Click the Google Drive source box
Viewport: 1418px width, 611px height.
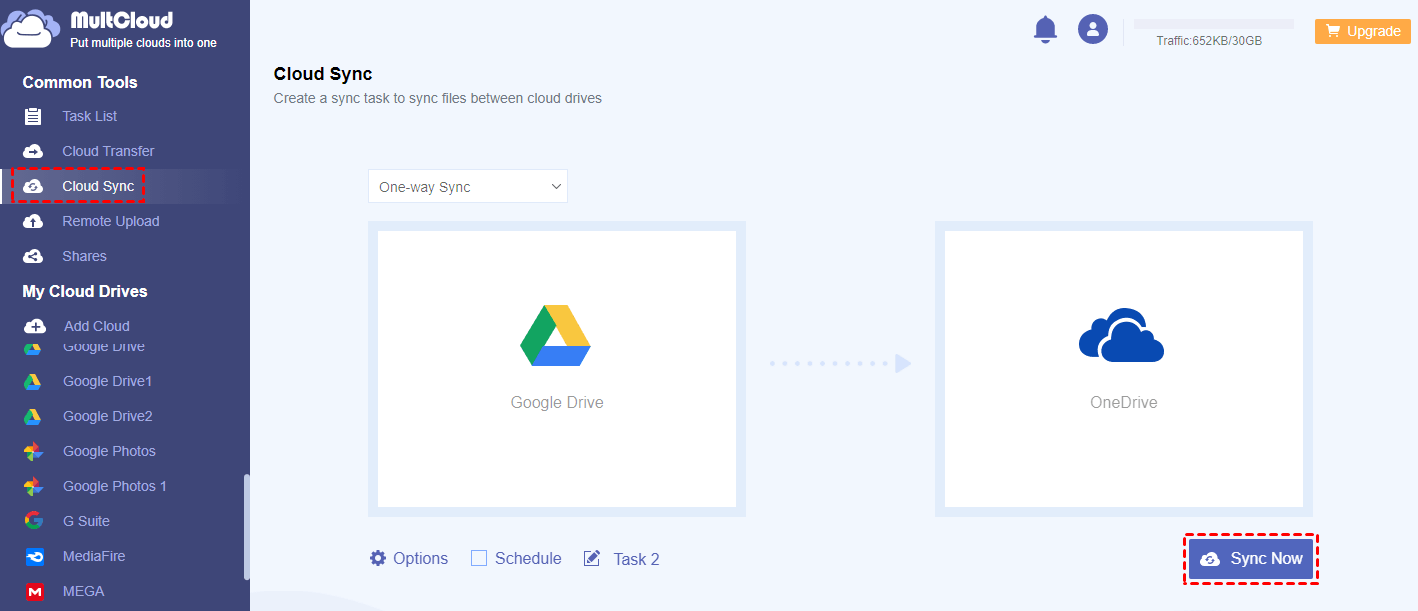[x=557, y=369]
